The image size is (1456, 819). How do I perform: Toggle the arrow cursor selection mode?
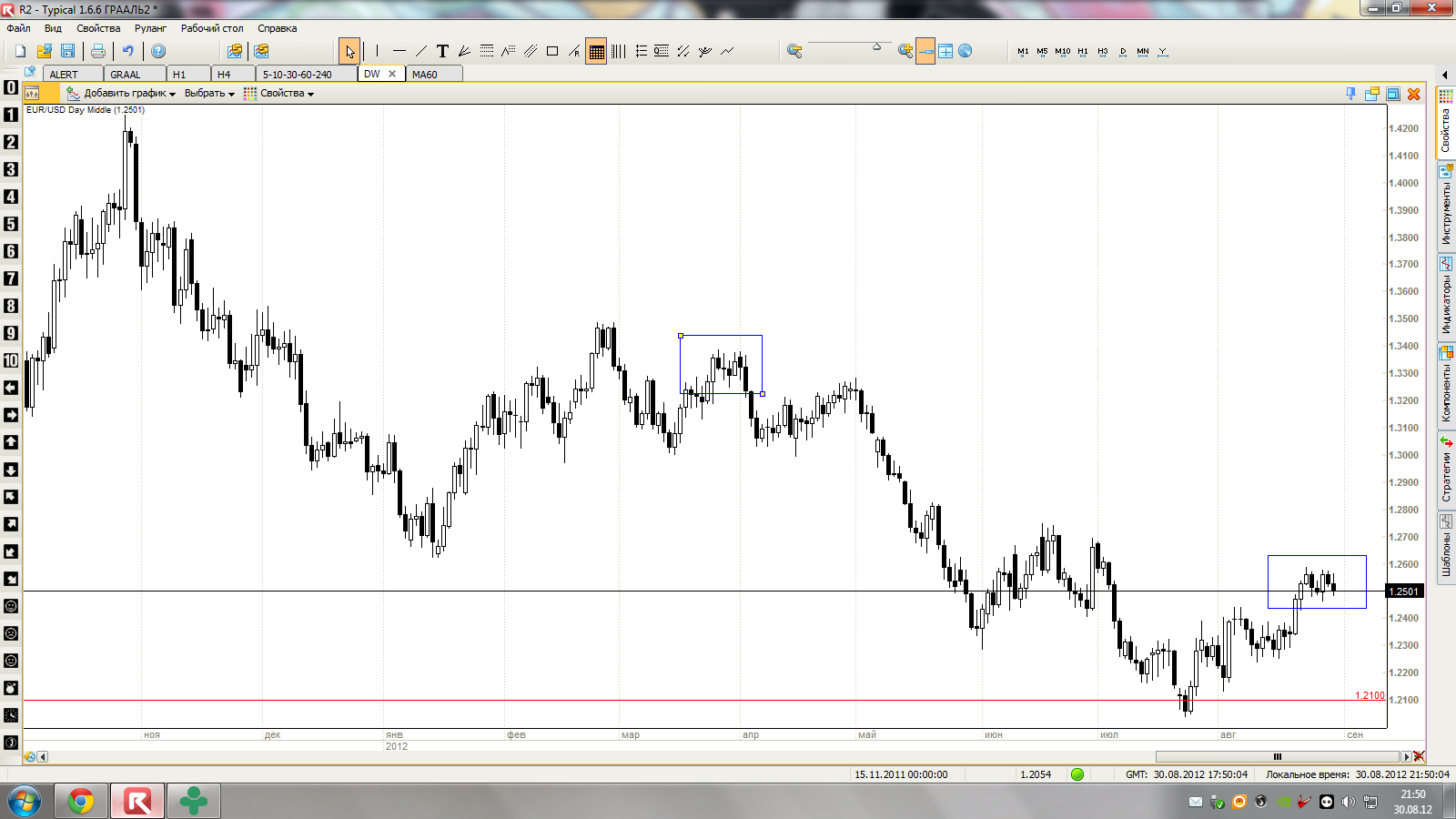(x=349, y=51)
